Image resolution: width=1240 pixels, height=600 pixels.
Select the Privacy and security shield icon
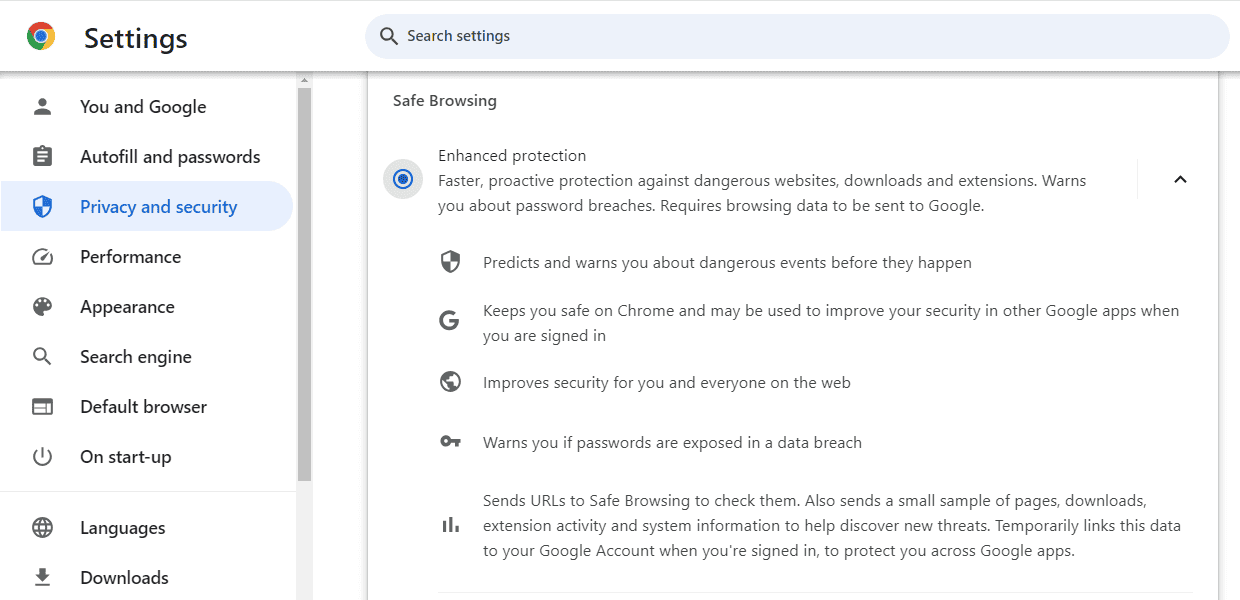click(42, 206)
